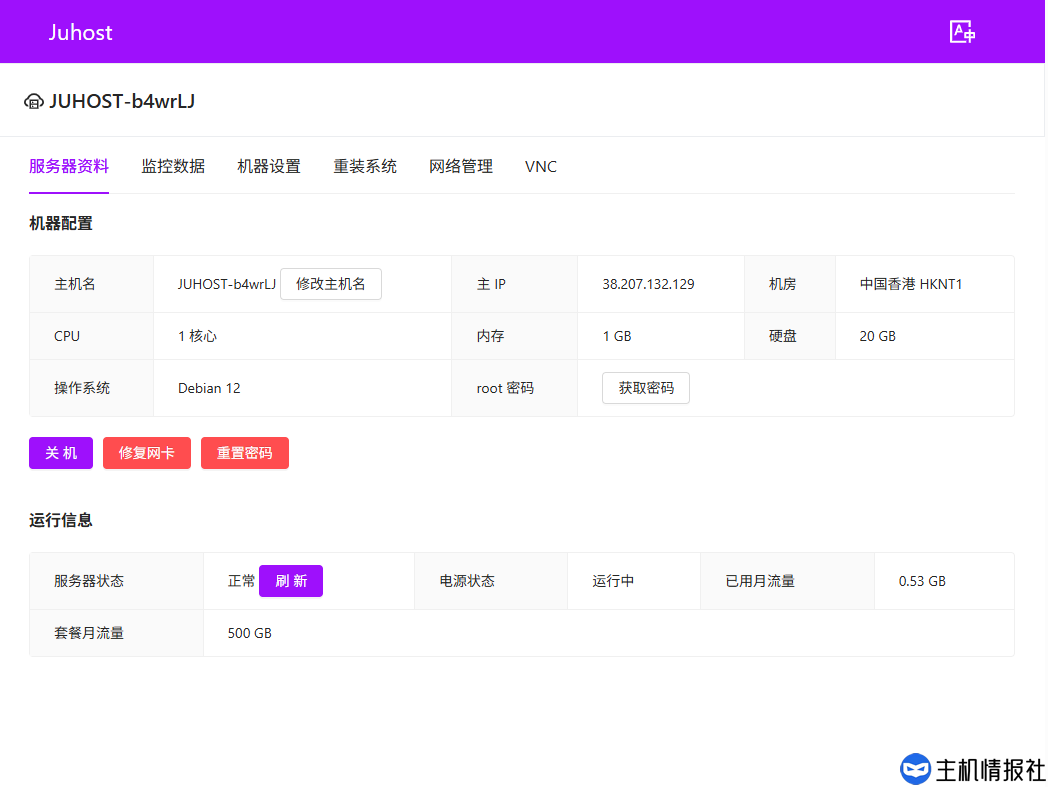Click the 中国香港 HKNT1 datacenter value
This screenshot has width=1048, height=787.
[911, 284]
